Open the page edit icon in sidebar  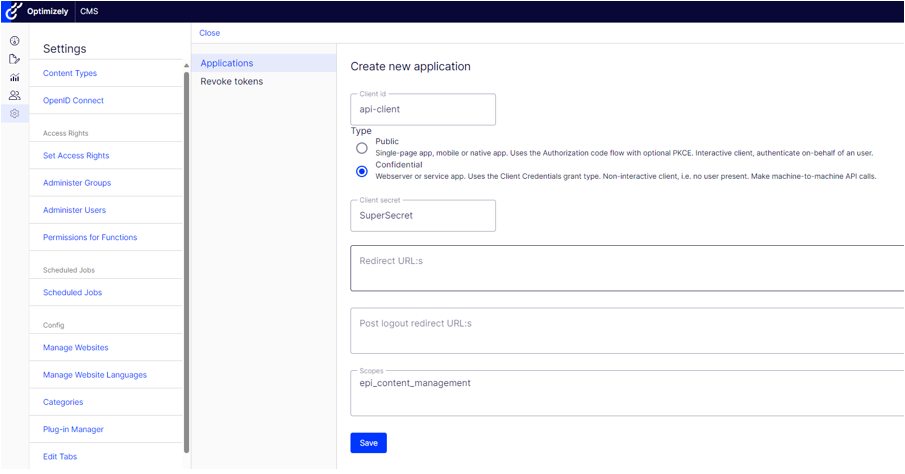click(x=14, y=59)
